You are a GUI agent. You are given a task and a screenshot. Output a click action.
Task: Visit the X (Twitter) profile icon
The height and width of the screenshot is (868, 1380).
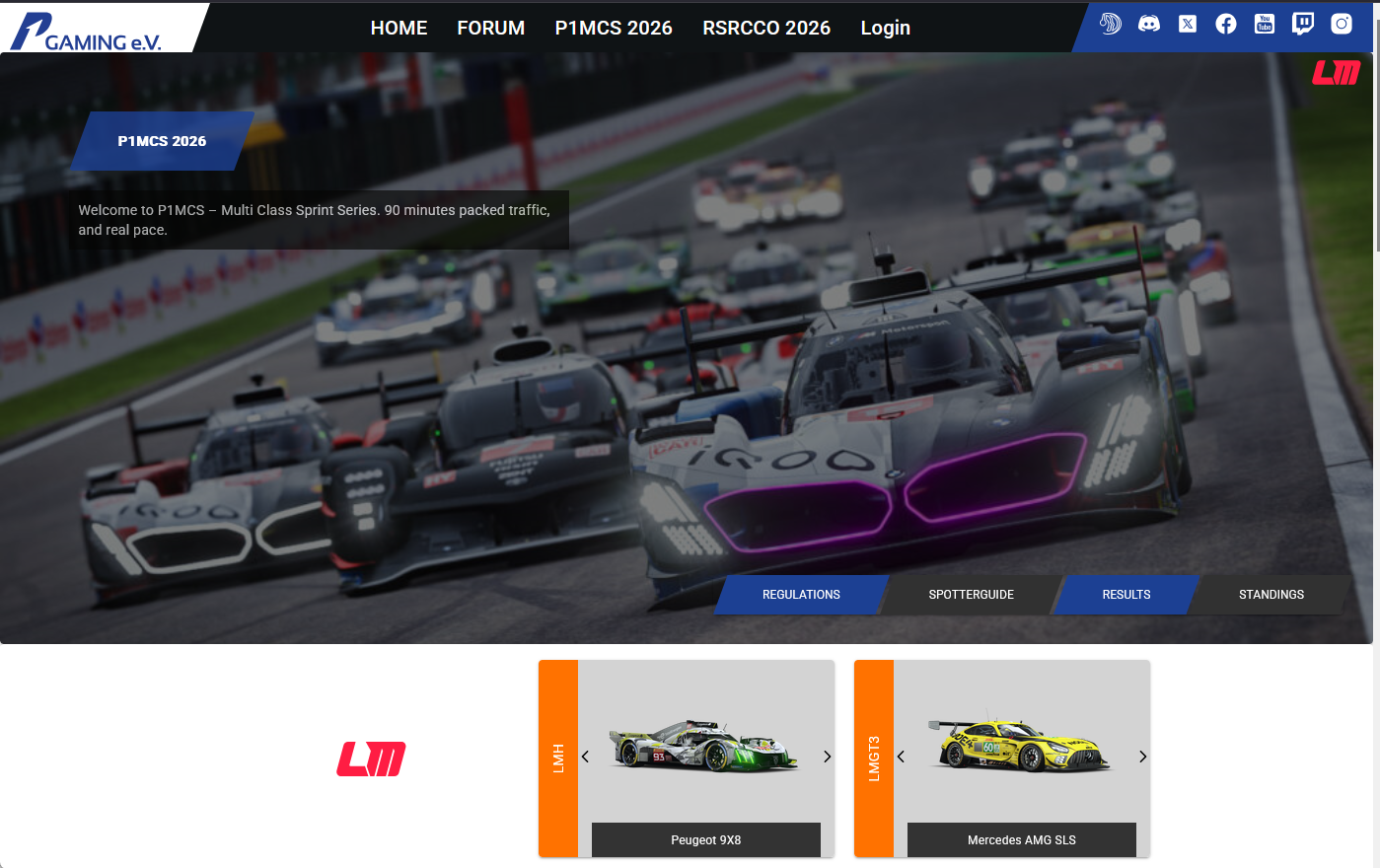(x=1188, y=24)
